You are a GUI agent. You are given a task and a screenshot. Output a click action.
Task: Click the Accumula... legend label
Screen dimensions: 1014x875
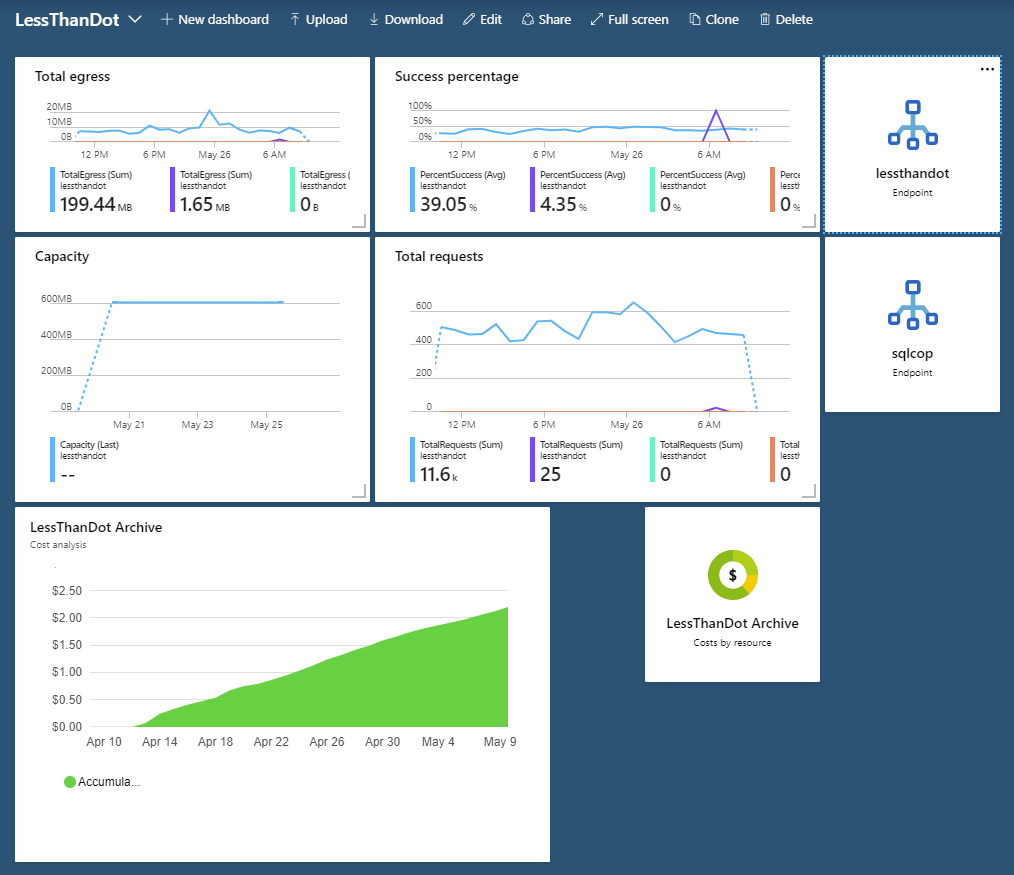[109, 782]
